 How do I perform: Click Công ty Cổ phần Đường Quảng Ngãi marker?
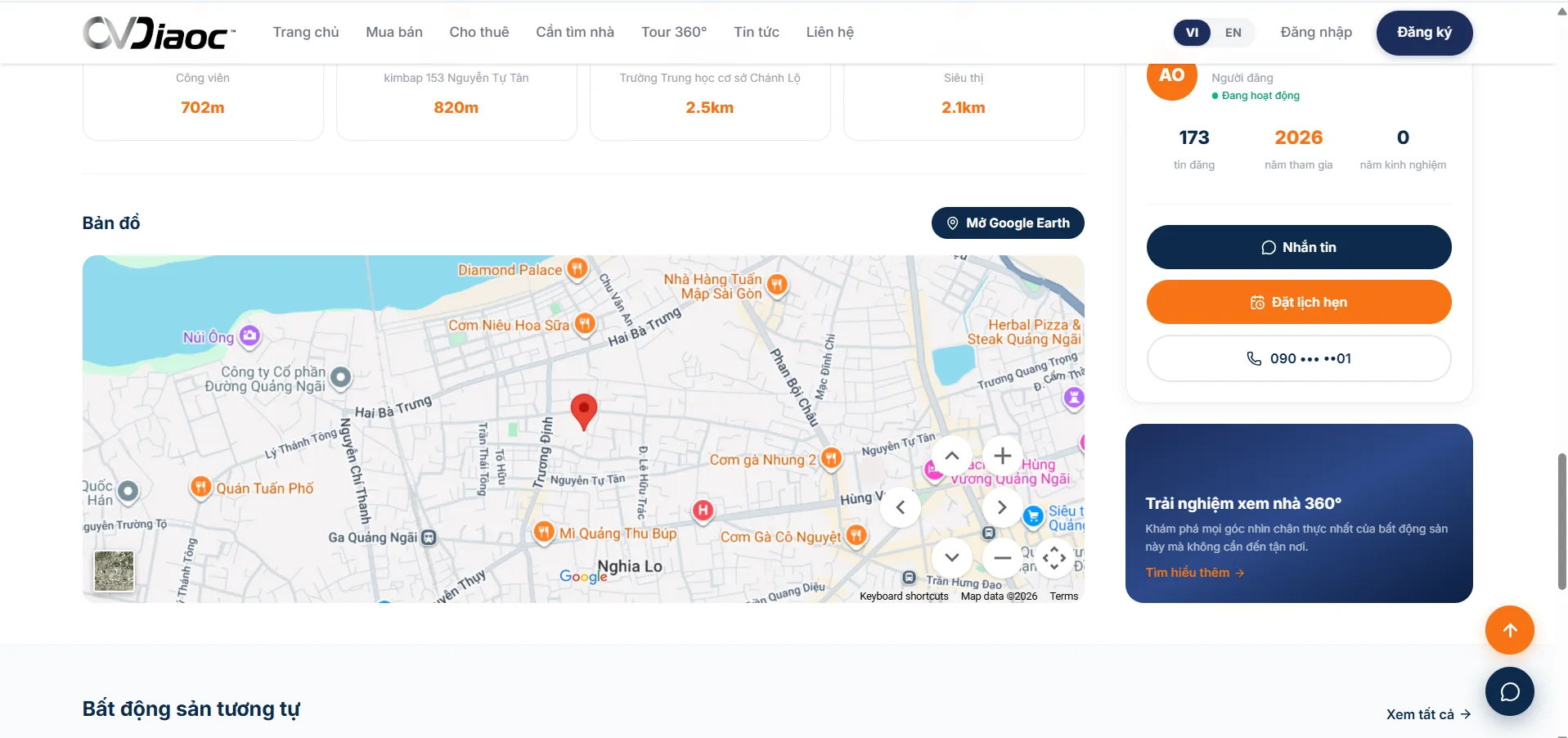[x=341, y=377]
